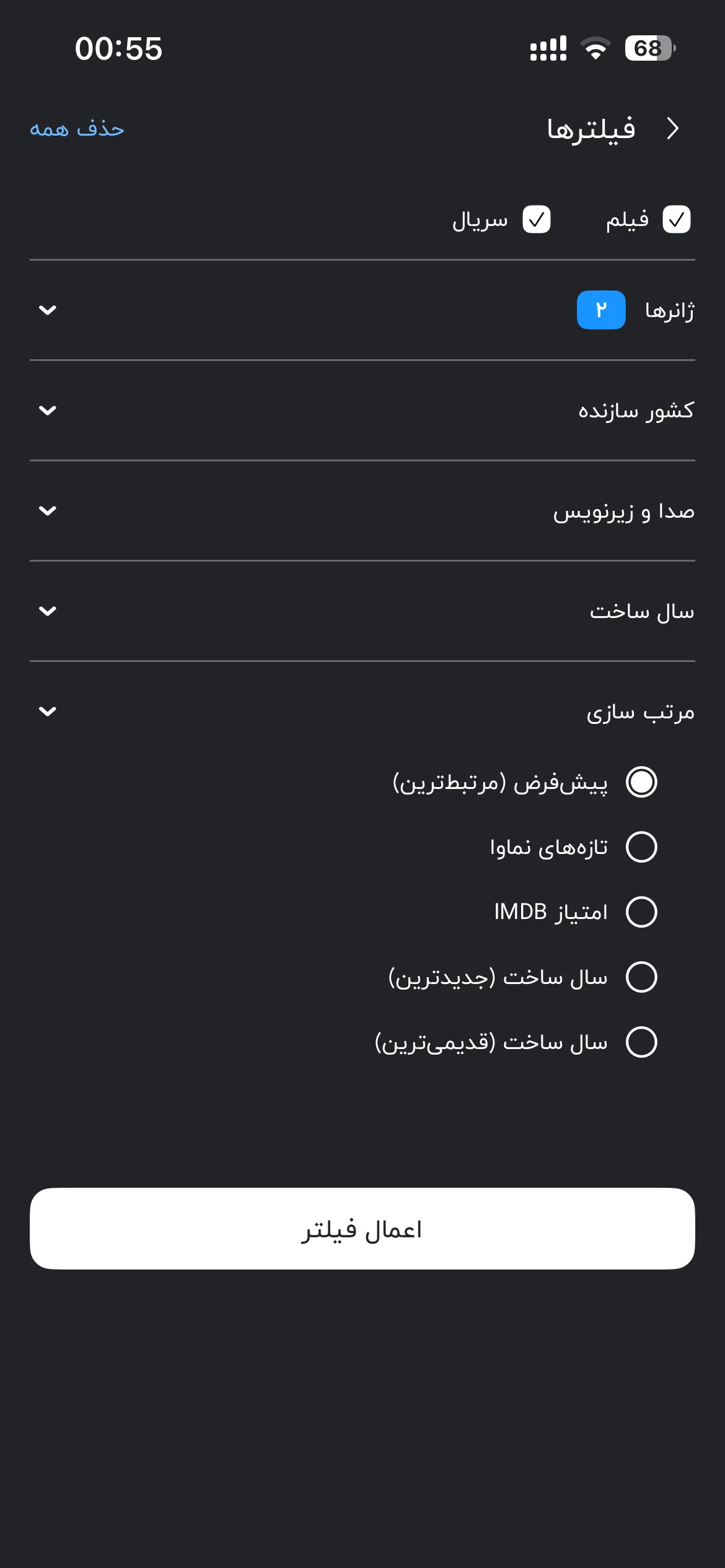Tap the Wi-Fi status icon

[x=595, y=48]
